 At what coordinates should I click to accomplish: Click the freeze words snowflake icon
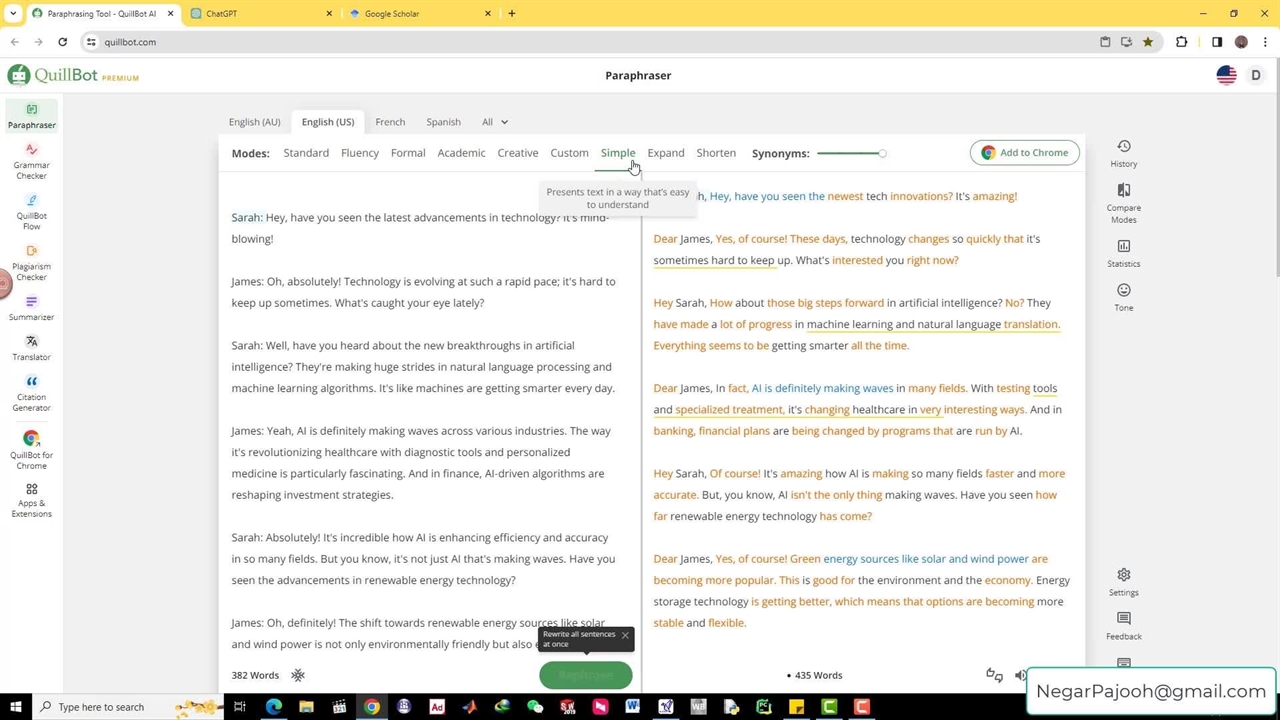[x=298, y=675]
